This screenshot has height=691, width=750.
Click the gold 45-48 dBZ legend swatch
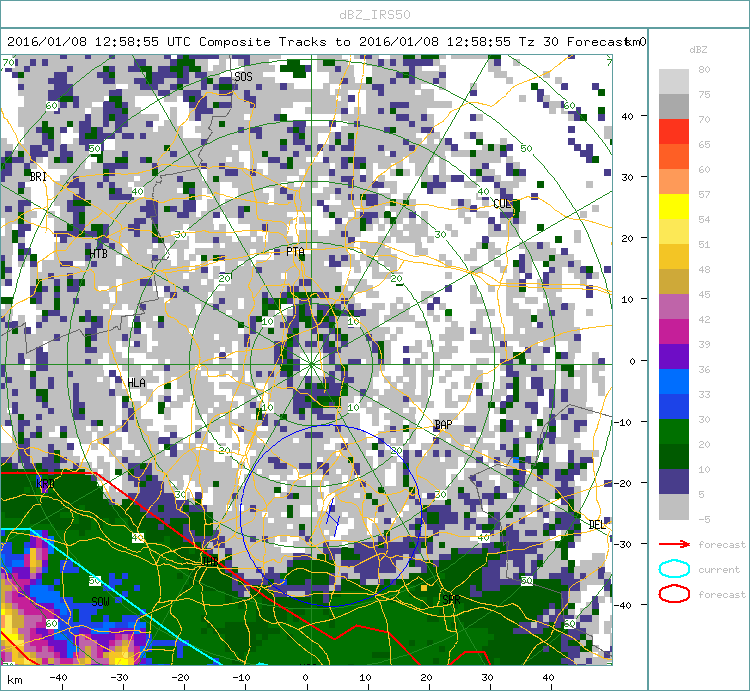pos(673,282)
